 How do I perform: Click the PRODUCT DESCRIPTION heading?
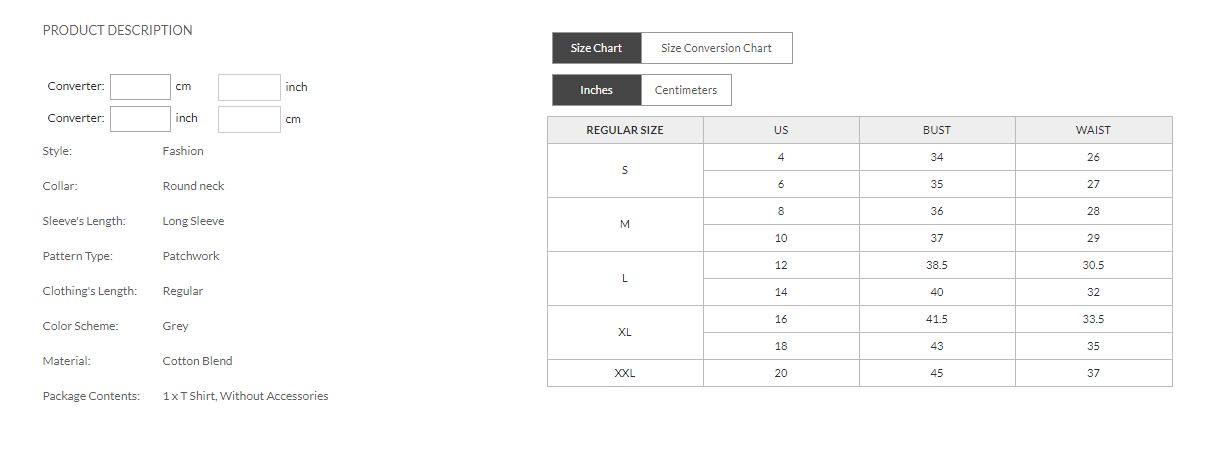tap(117, 30)
